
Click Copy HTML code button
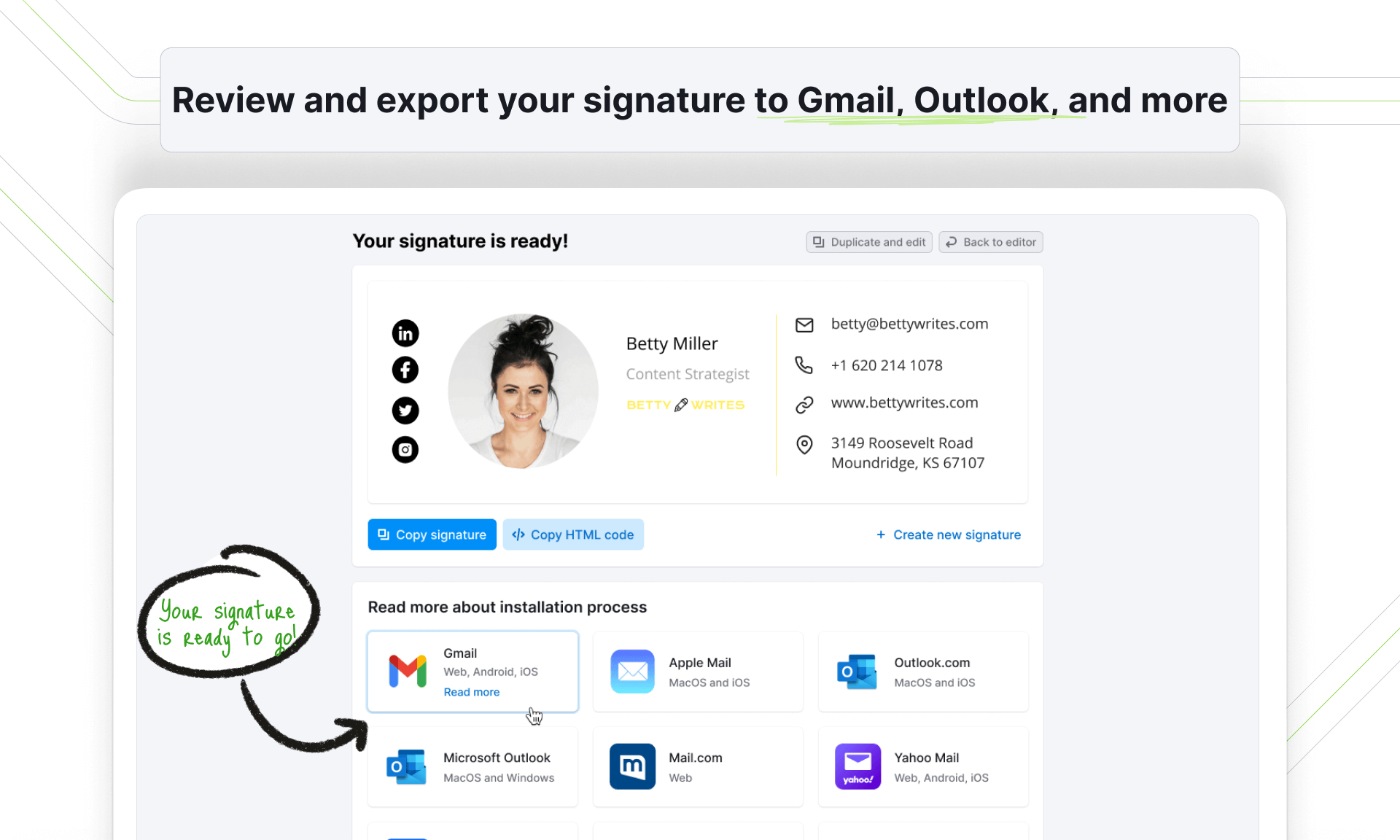[573, 534]
